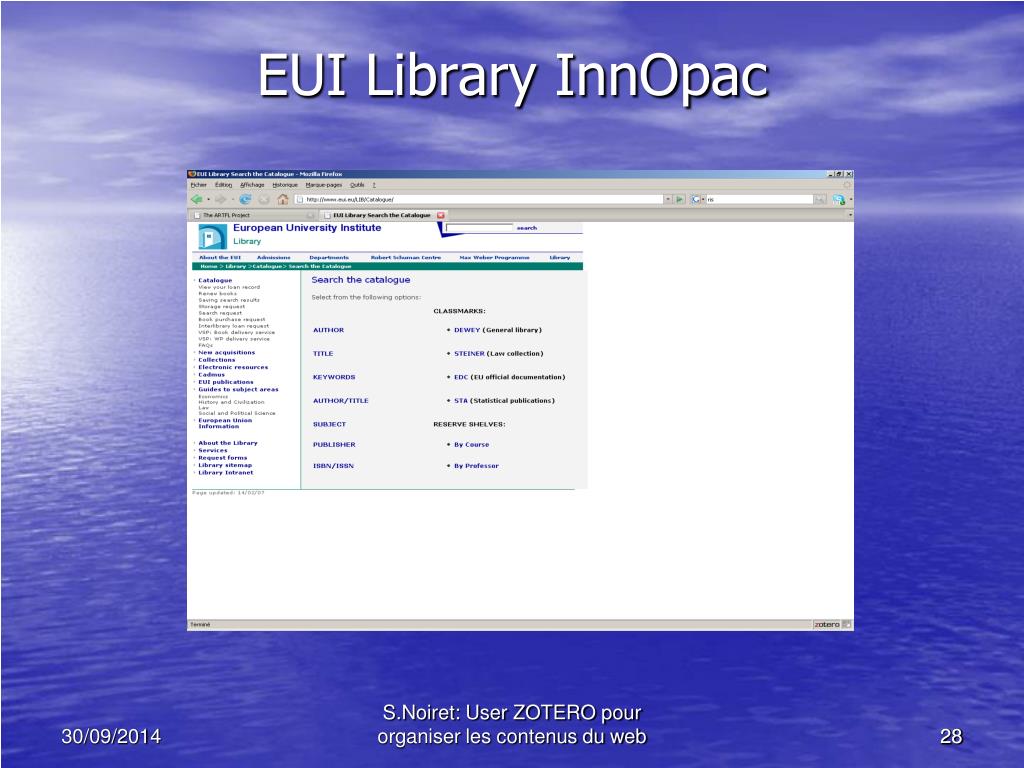Screen dimensions: 1024x768
Task: Switch to The ARTFL Project tab
Action: point(253,215)
